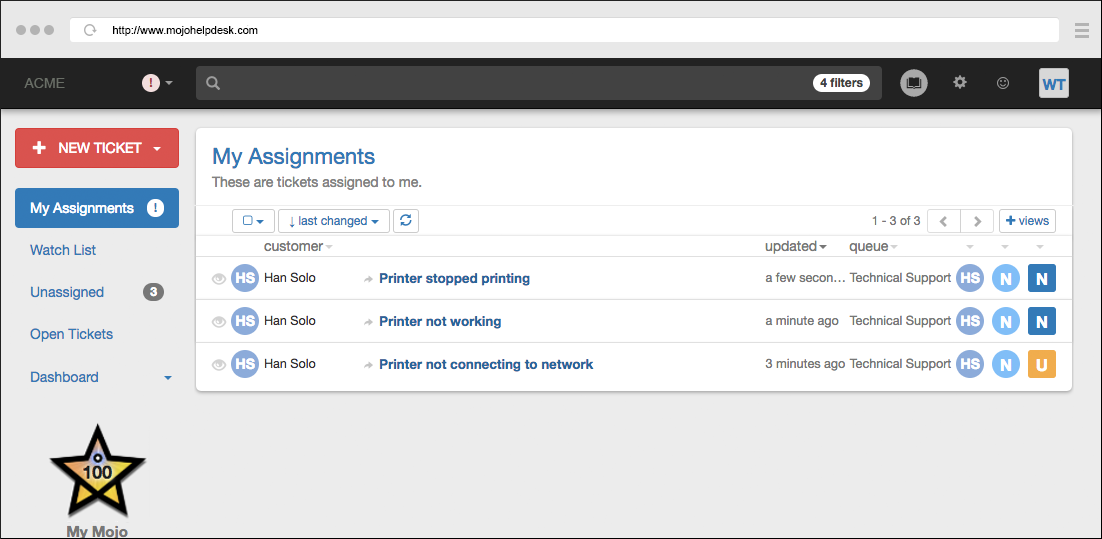This screenshot has height=539, width=1102.
Task: Open the knowledge base book icon
Action: (913, 84)
